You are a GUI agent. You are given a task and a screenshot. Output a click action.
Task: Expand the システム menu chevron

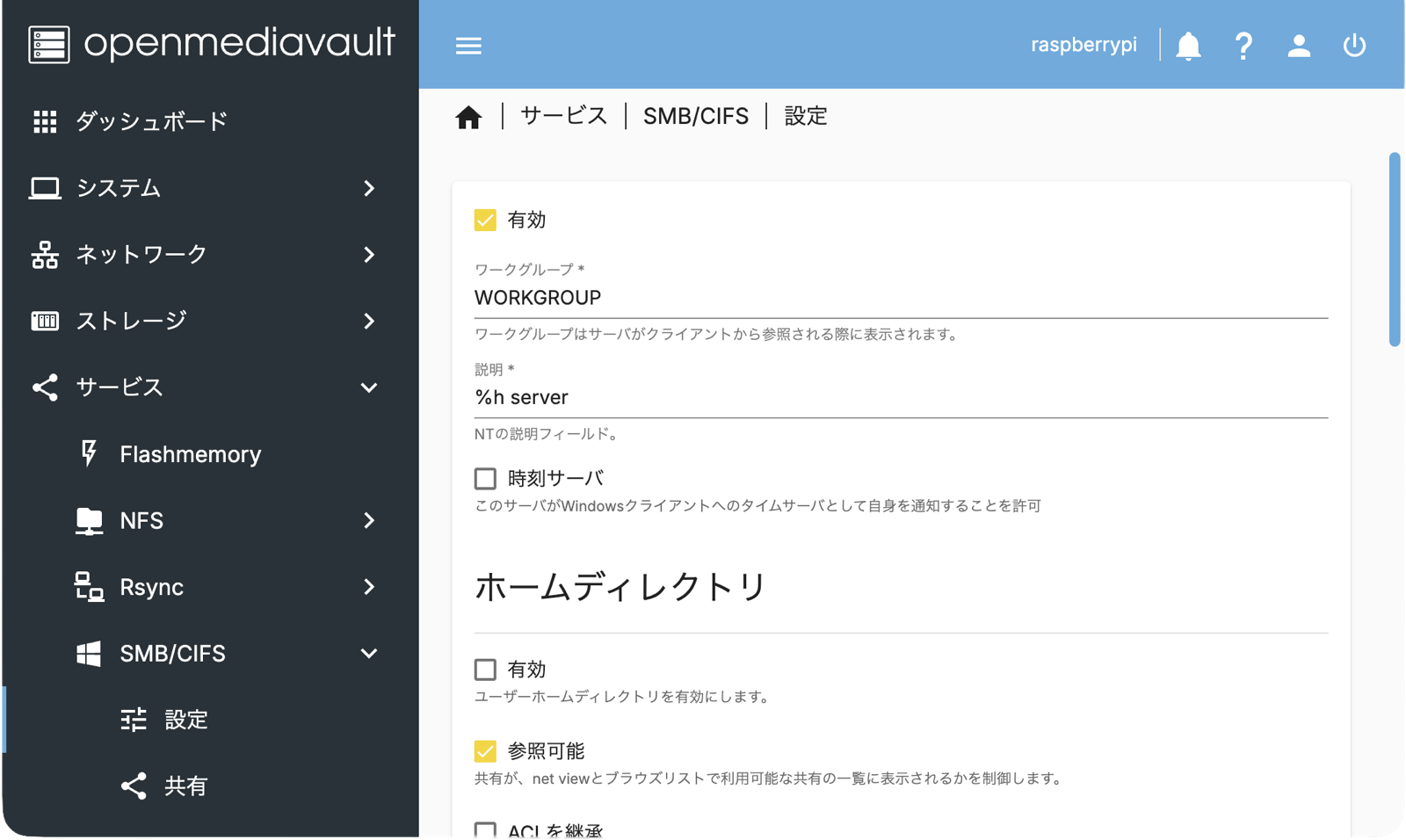tap(369, 188)
